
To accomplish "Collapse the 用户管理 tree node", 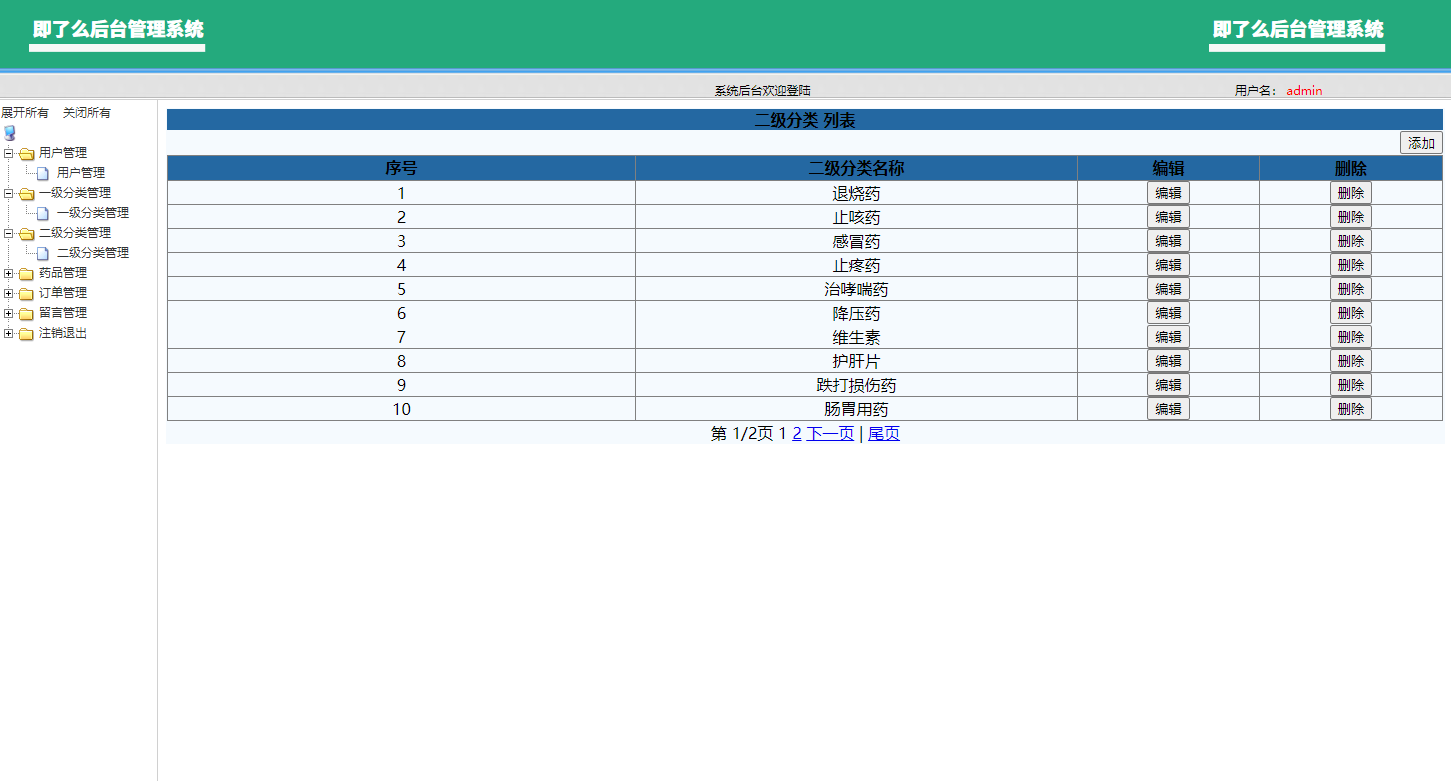I will point(8,152).
